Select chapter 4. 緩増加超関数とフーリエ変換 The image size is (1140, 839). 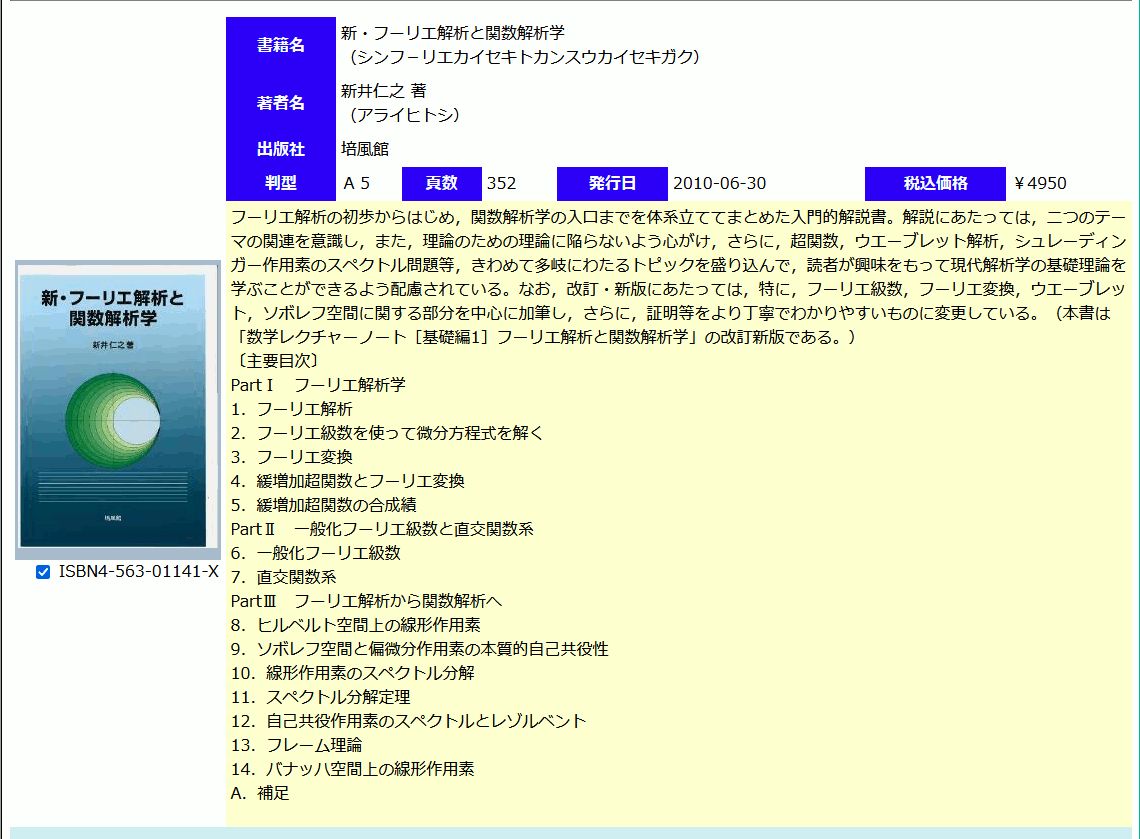point(348,481)
